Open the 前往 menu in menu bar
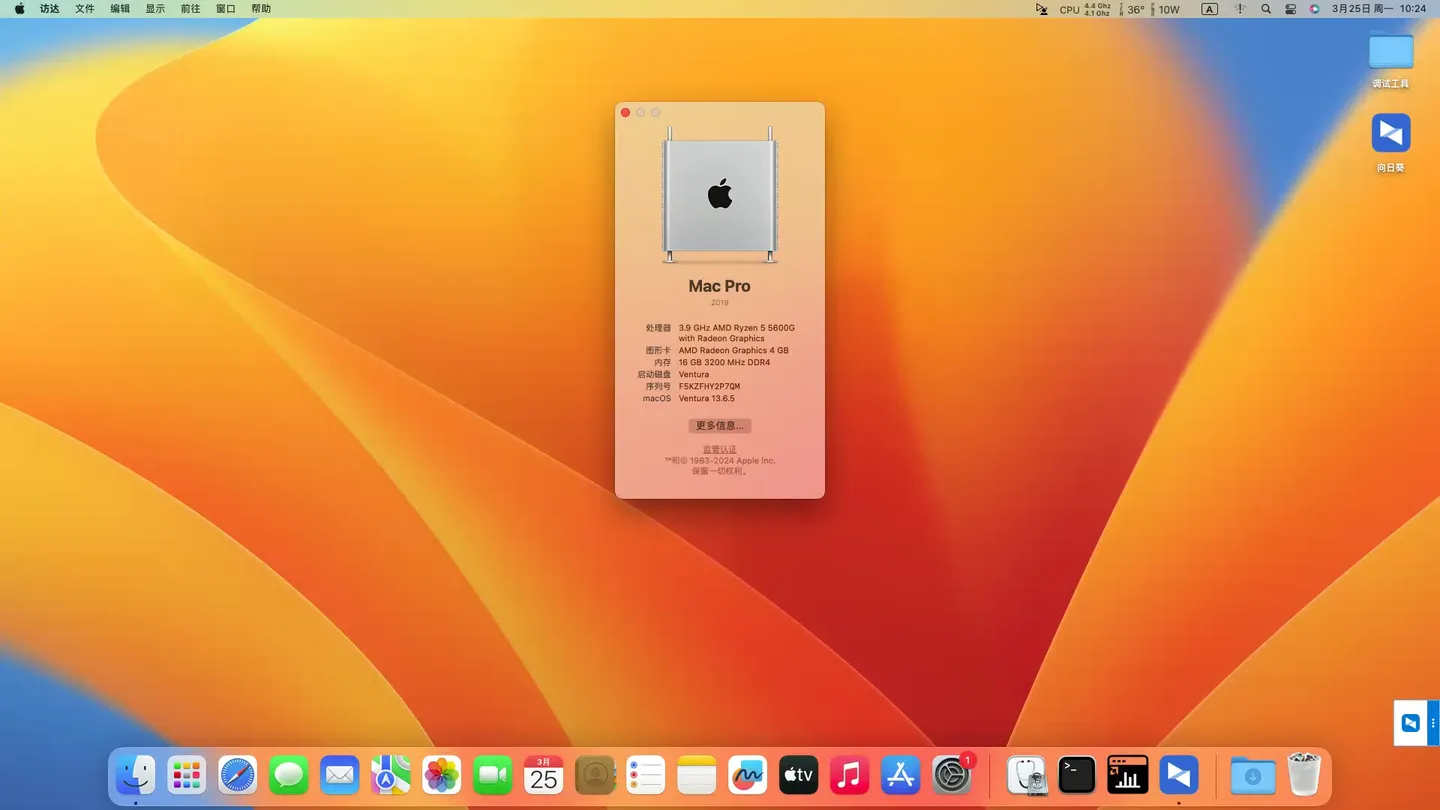This screenshot has width=1440, height=810. pos(190,9)
